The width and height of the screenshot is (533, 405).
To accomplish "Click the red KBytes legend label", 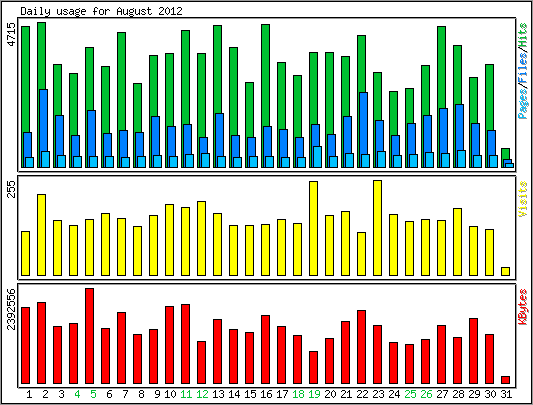I will 523,306.
